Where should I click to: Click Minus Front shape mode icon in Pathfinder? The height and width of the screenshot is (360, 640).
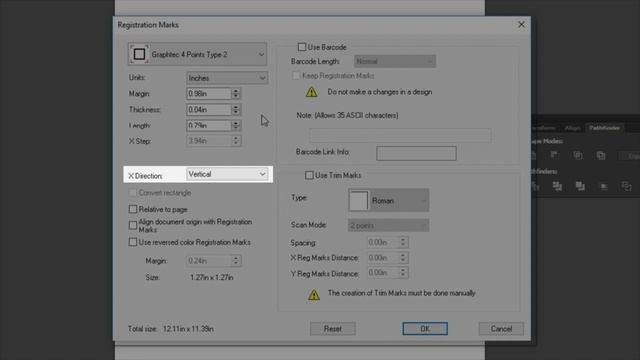[x=554, y=155]
